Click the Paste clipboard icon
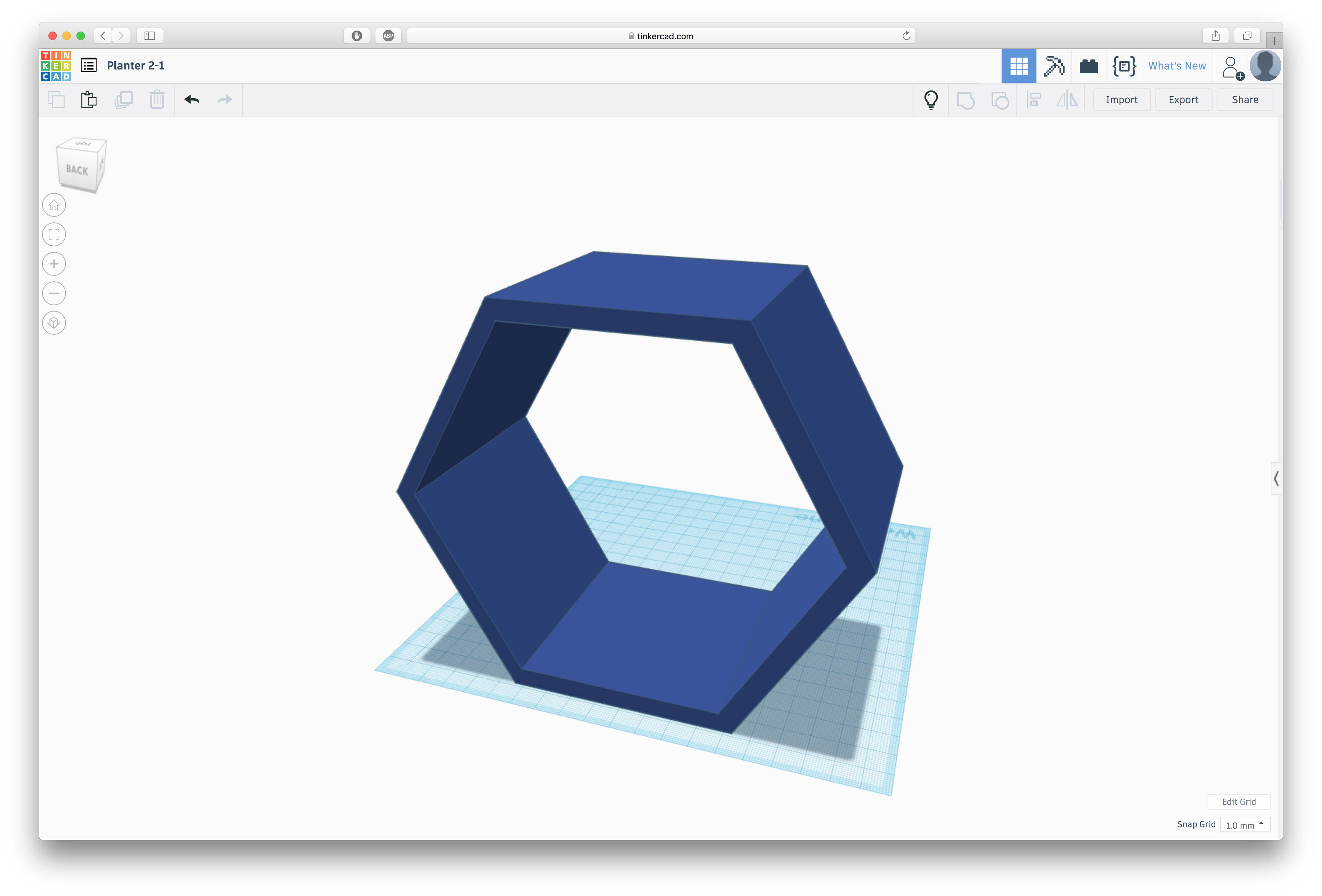This screenshot has height=896, width=1322. 89,100
